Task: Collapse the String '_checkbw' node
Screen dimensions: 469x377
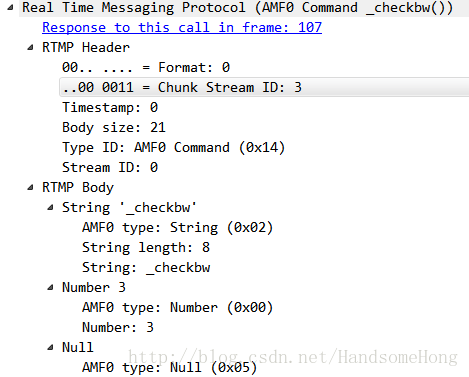Action: pyautogui.click(x=50, y=207)
